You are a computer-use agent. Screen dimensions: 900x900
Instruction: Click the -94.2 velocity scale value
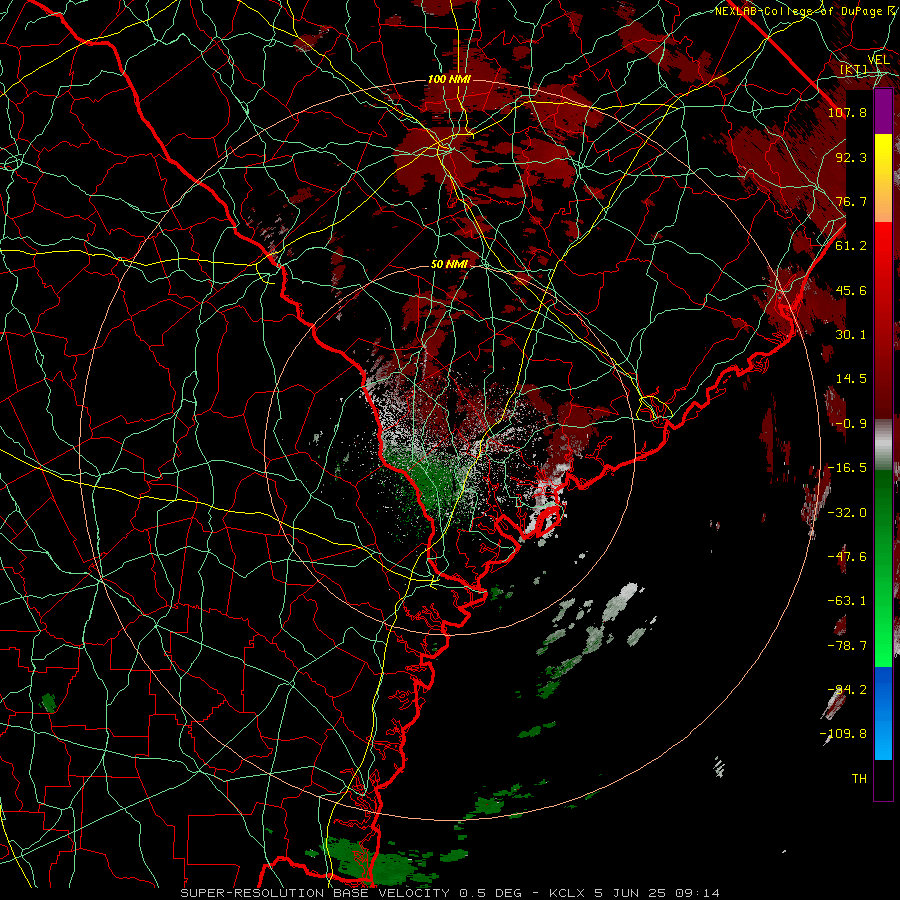click(847, 690)
